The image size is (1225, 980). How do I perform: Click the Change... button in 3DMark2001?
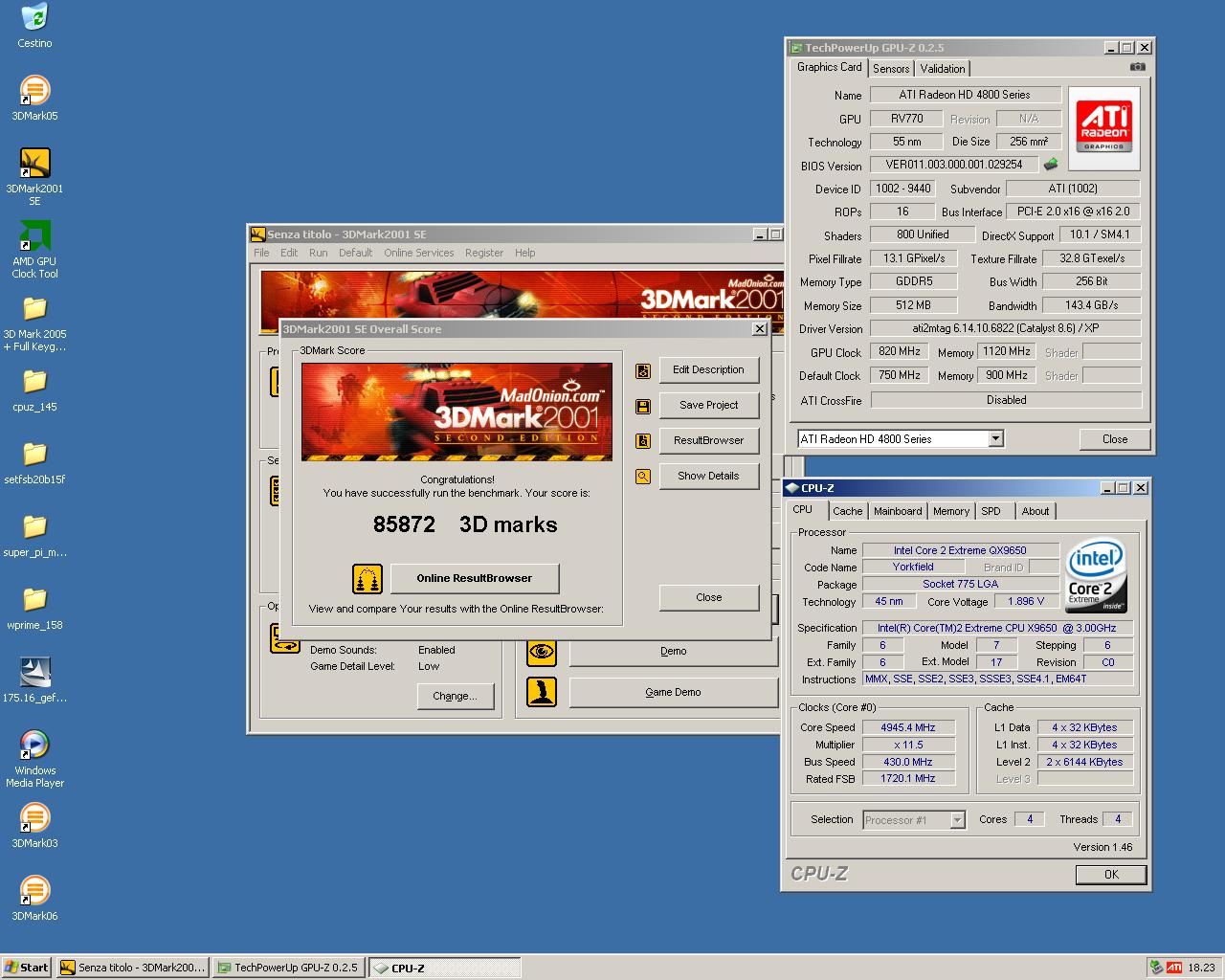(x=455, y=696)
